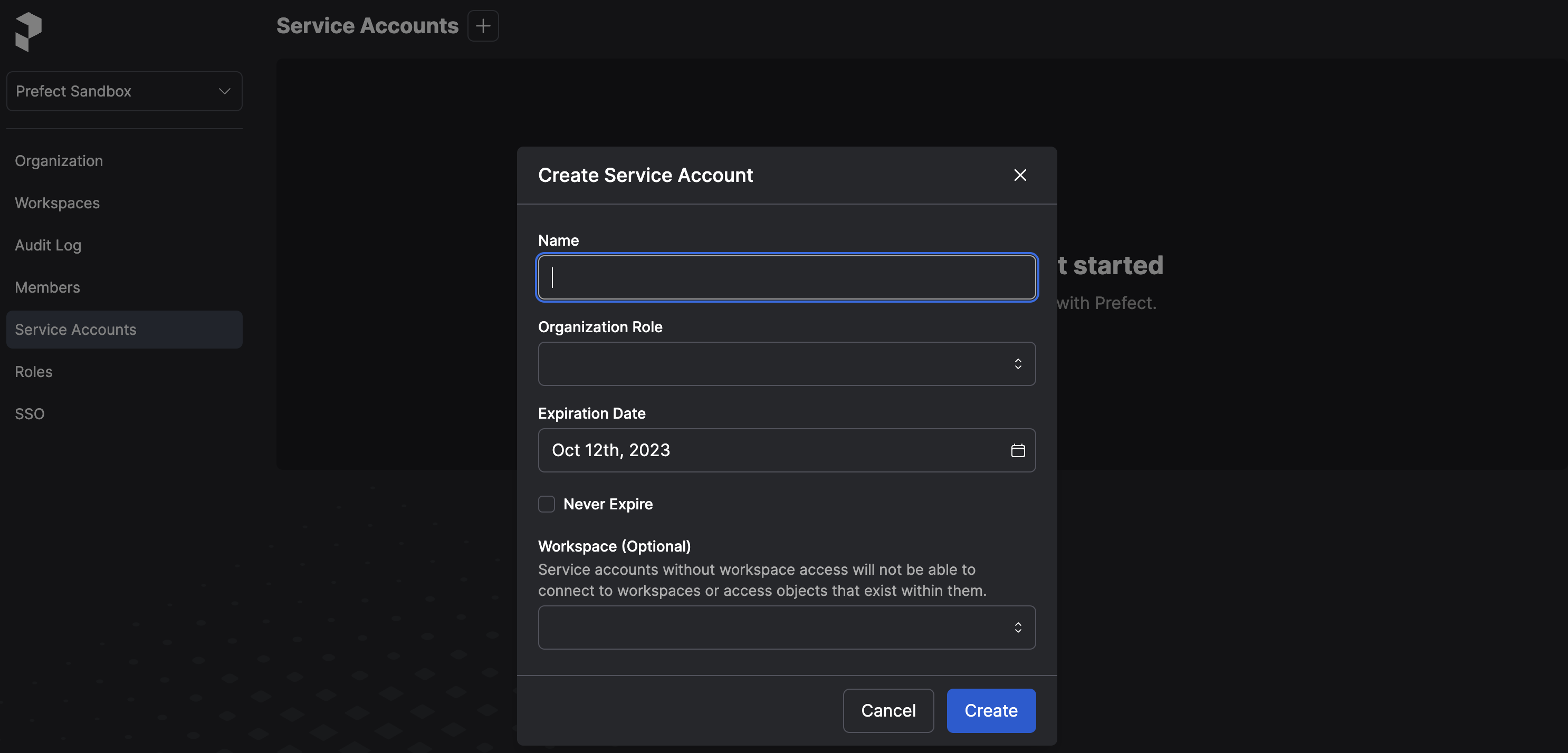Select Service Accounts in the sidebar
Image resolution: width=1568 pixels, height=753 pixels.
coord(124,330)
